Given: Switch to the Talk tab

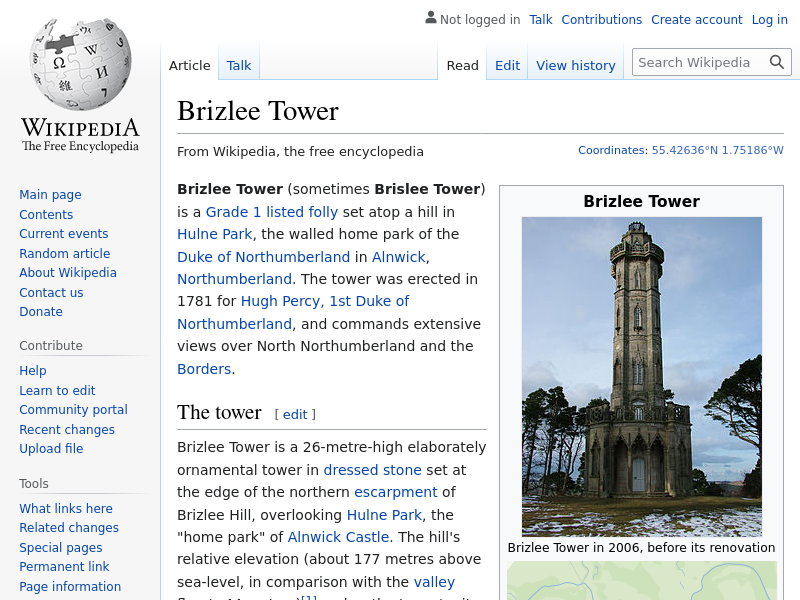Looking at the screenshot, I should (x=239, y=65).
